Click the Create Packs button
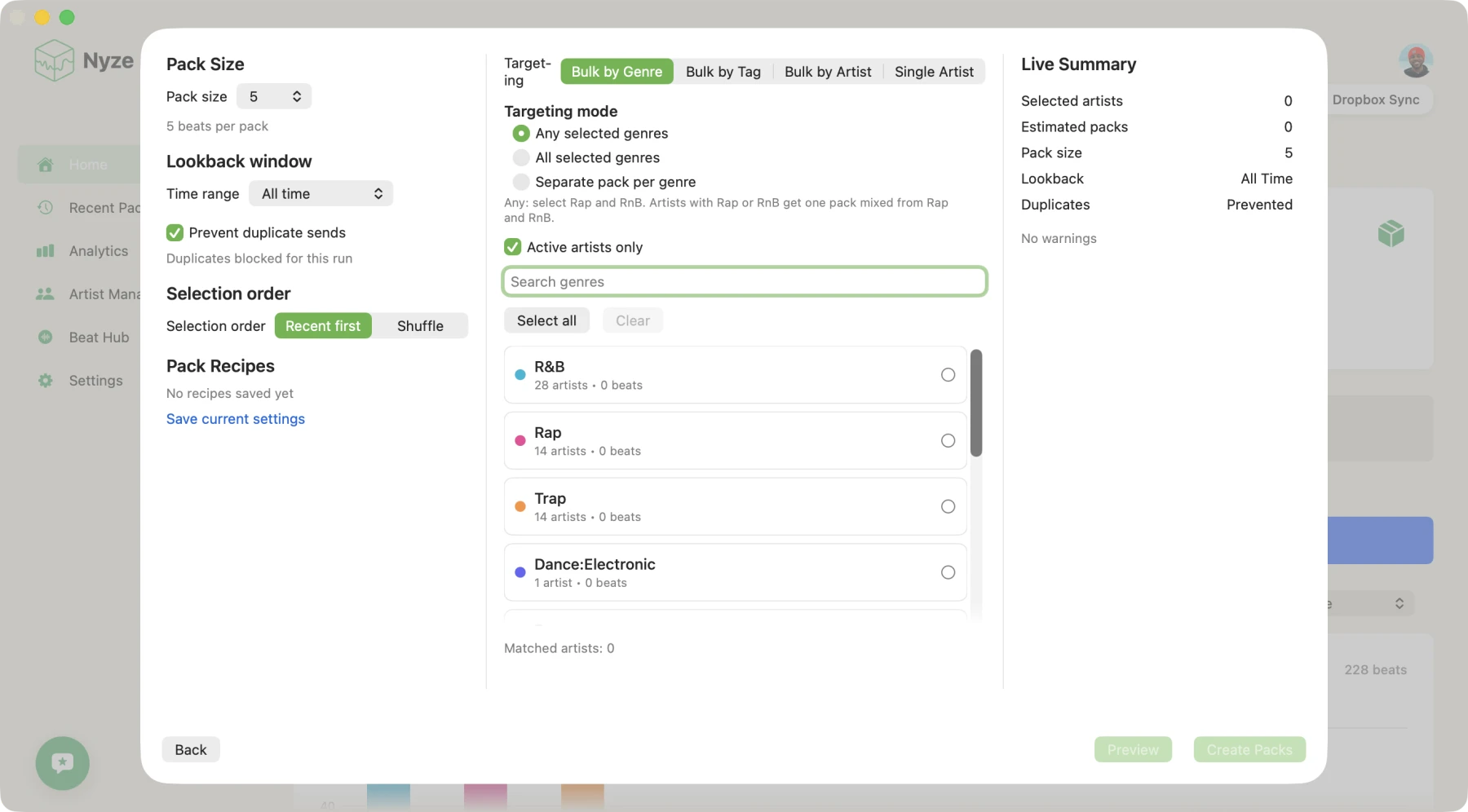This screenshot has width=1468, height=812. pyautogui.click(x=1249, y=750)
